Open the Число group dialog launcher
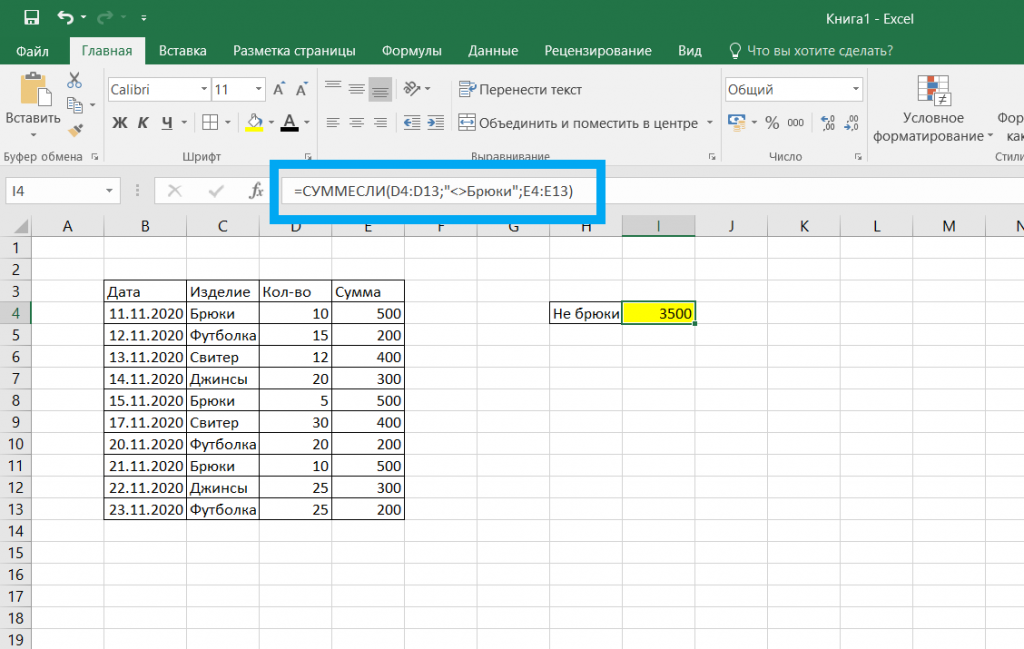Viewport: 1024px width, 649px height. coord(857,157)
